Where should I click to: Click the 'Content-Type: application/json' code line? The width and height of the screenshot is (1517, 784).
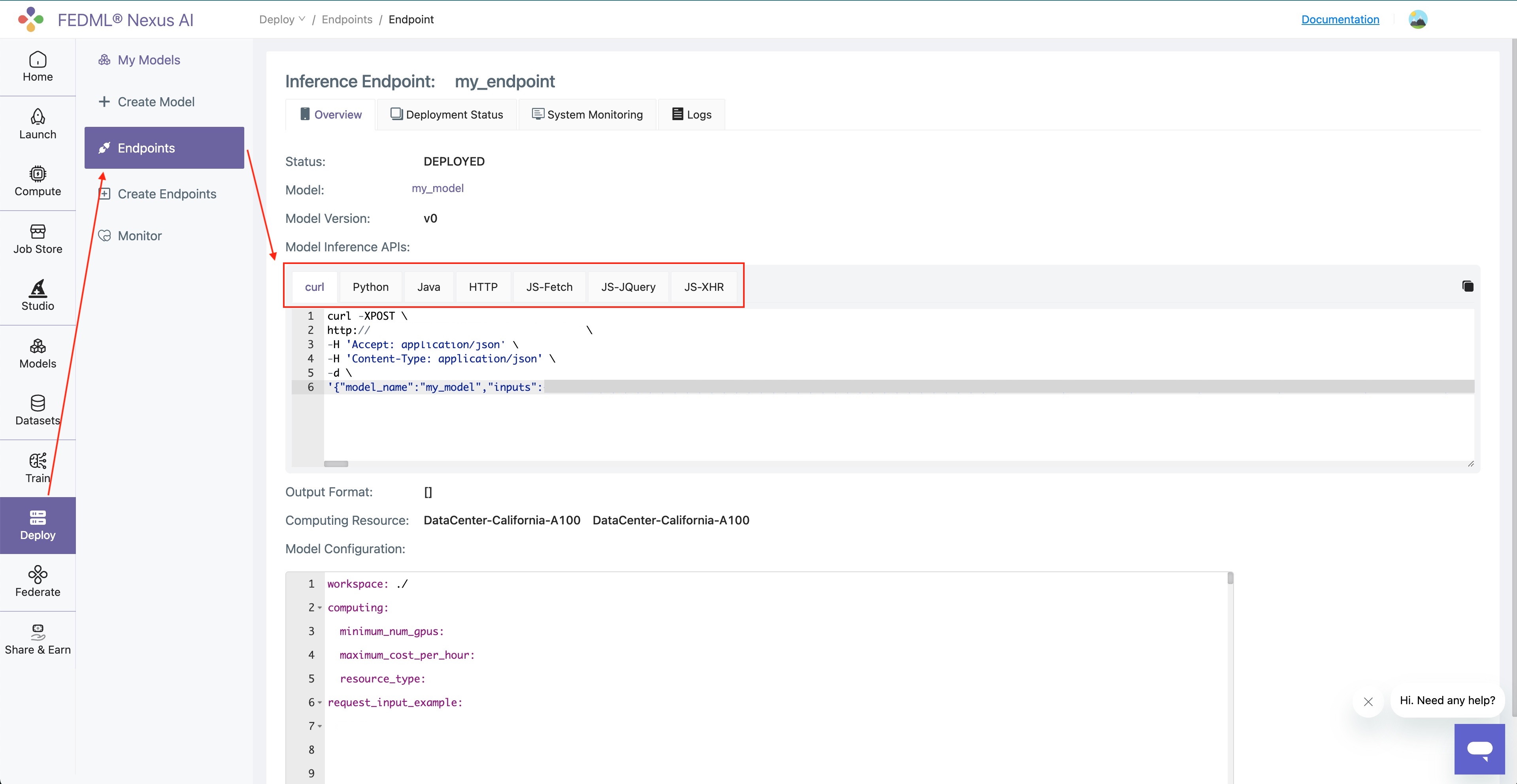point(442,358)
